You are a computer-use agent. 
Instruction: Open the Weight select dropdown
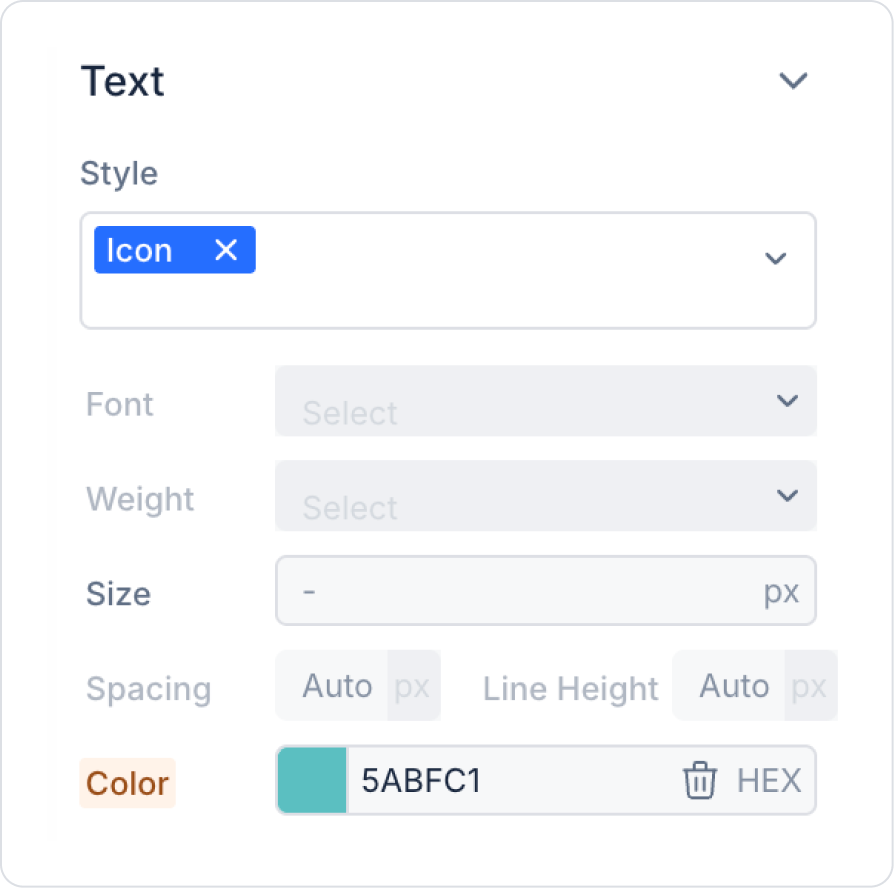click(545, 496)
